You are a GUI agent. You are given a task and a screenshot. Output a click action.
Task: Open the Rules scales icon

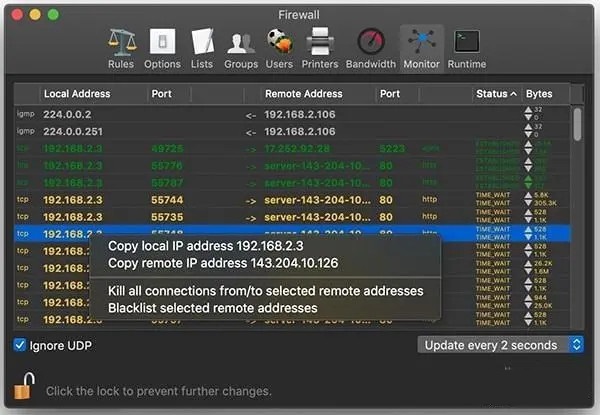pos(121,43)
